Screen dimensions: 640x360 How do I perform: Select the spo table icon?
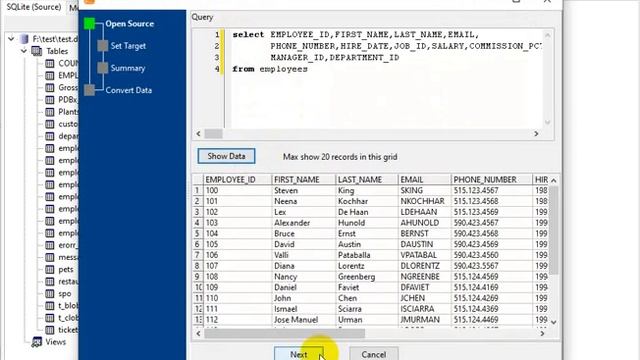[x=49, y=294]
